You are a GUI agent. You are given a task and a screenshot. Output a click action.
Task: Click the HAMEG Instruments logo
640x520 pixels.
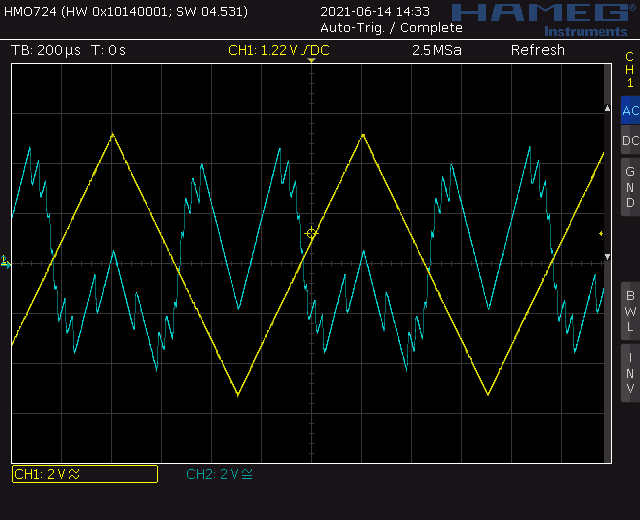538,18
